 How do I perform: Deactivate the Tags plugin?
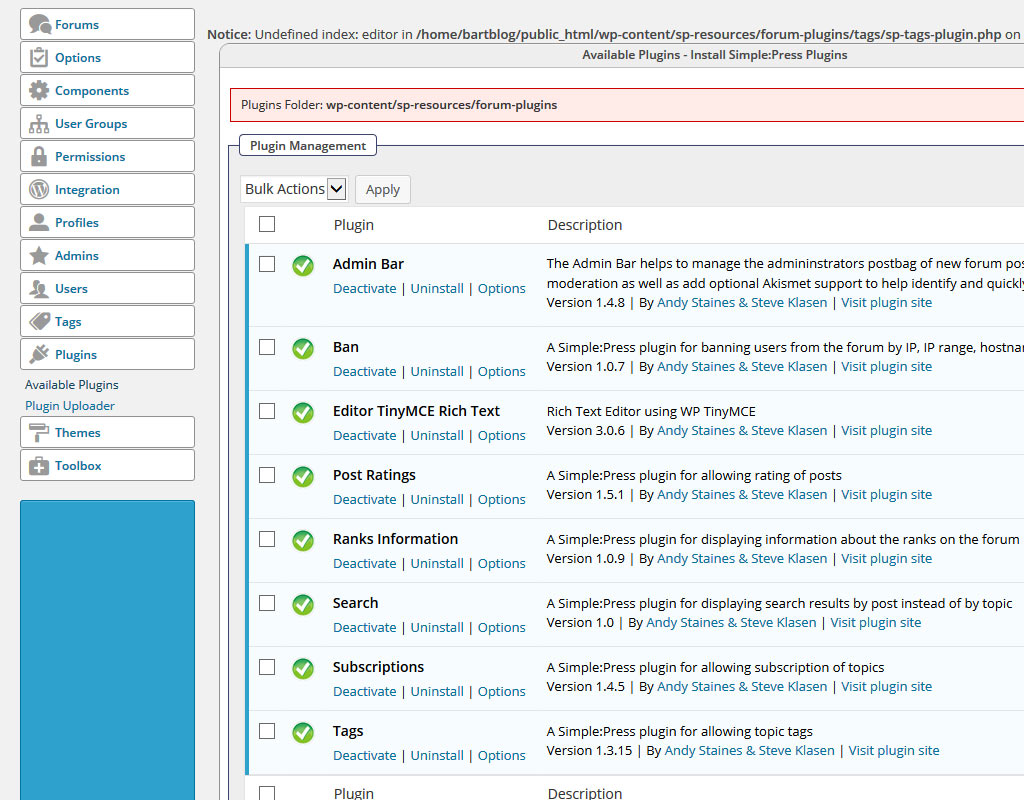(x=364, y=755)
